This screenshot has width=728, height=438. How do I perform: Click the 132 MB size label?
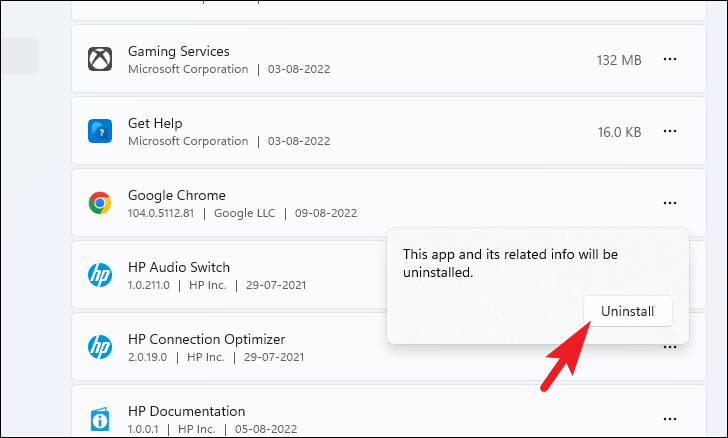tap(619, 60)
